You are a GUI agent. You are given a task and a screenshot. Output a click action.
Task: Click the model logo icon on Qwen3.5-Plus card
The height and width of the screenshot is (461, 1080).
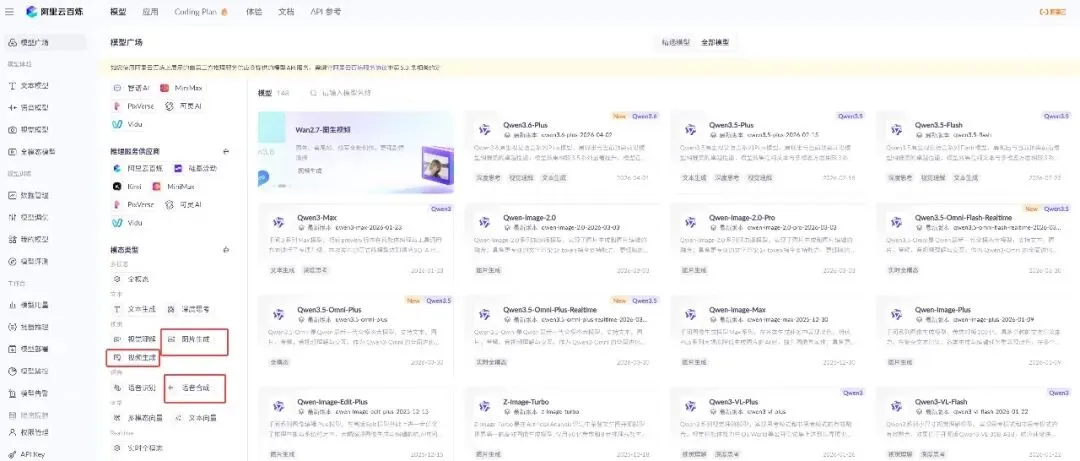point(690,130)
